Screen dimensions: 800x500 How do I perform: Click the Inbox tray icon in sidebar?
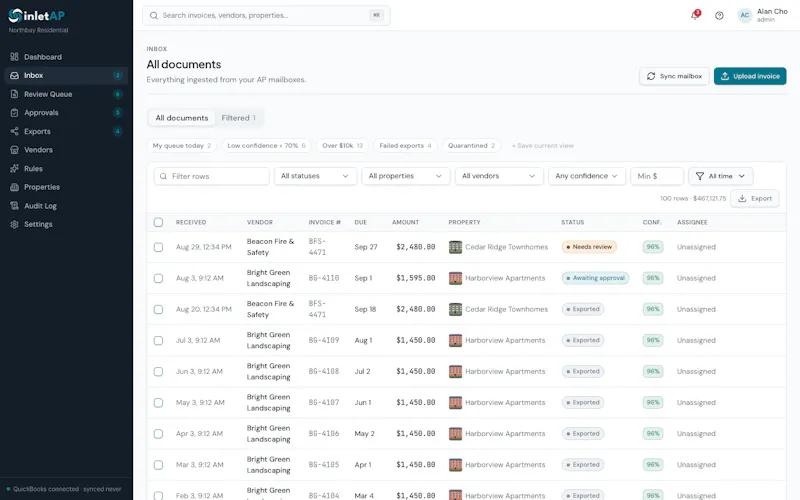point(14,76)
